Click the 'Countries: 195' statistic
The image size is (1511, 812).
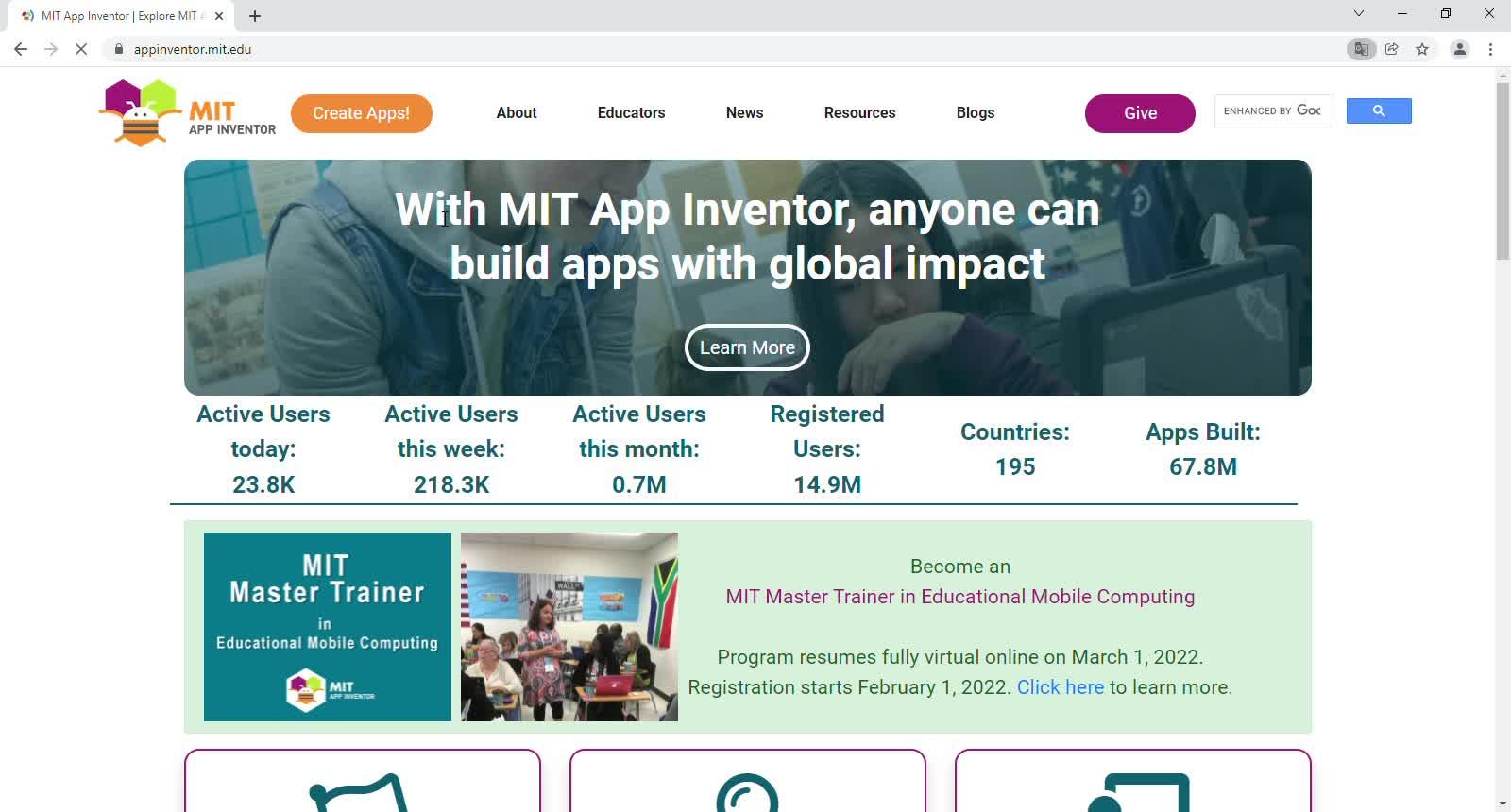(1015, 449)
